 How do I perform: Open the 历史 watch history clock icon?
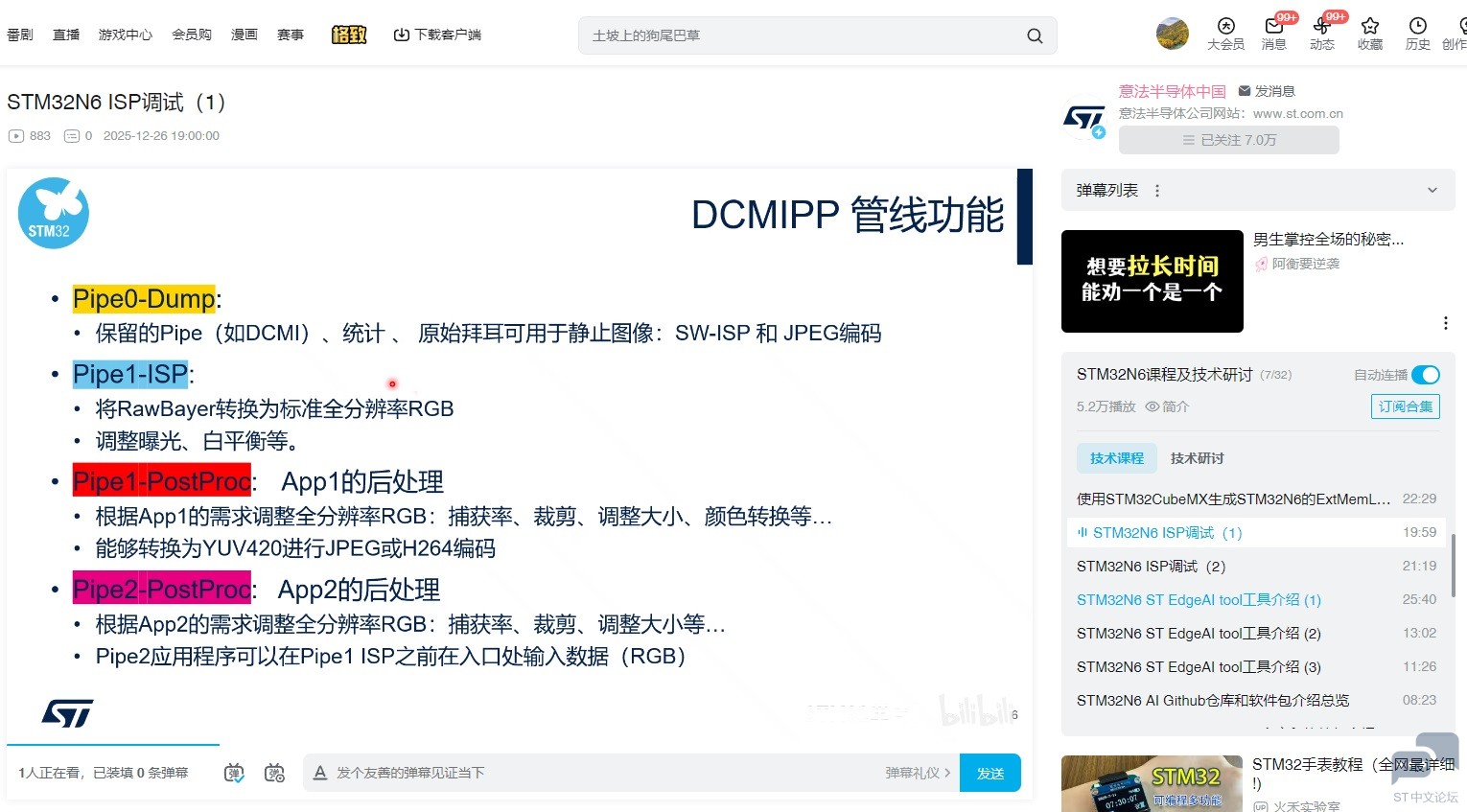[1417, 28]
